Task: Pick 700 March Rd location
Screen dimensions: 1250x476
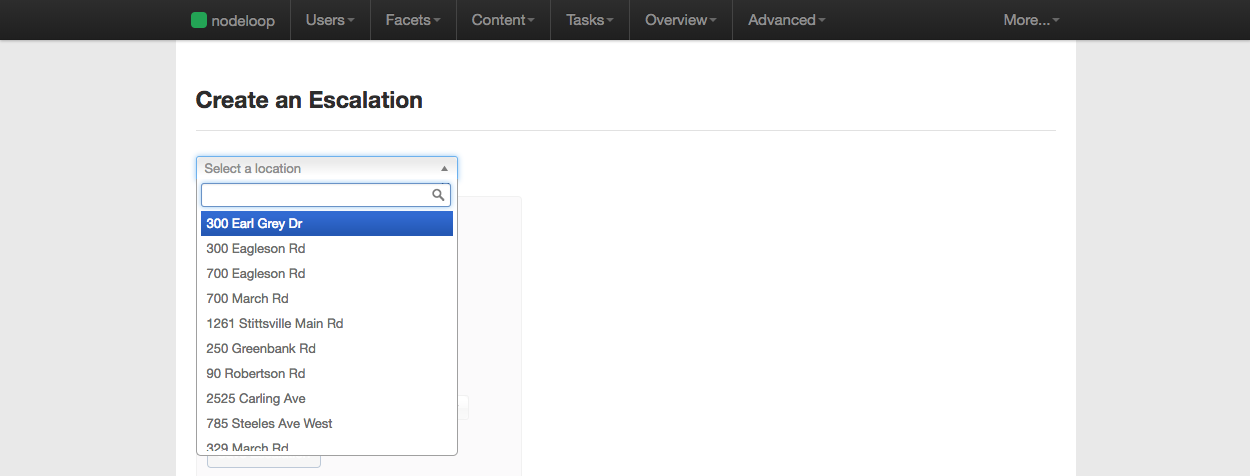Action: coord(327,299)
